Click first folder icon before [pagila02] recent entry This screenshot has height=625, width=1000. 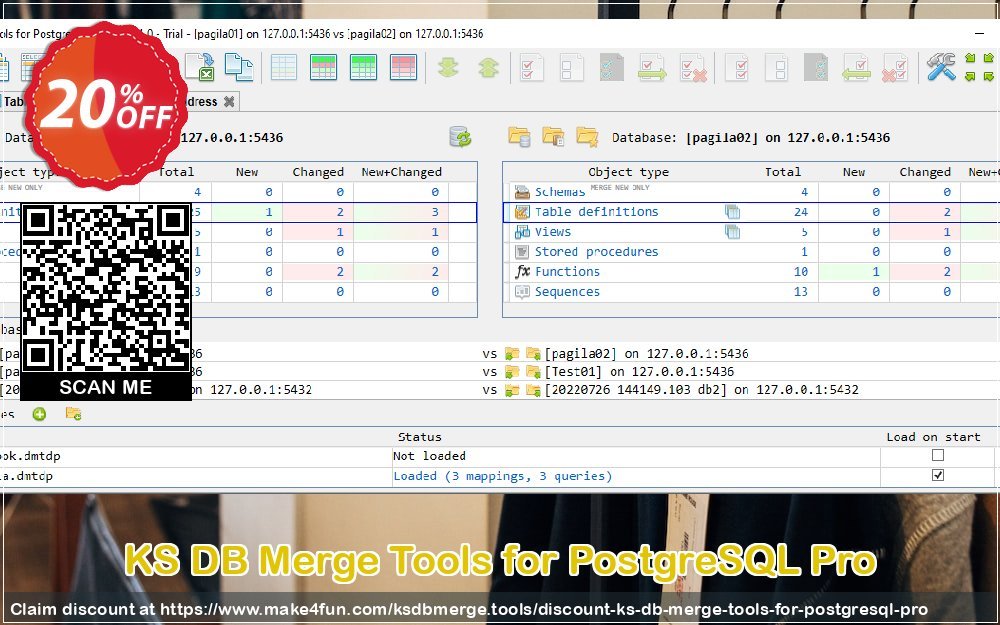tap(511, 353)
